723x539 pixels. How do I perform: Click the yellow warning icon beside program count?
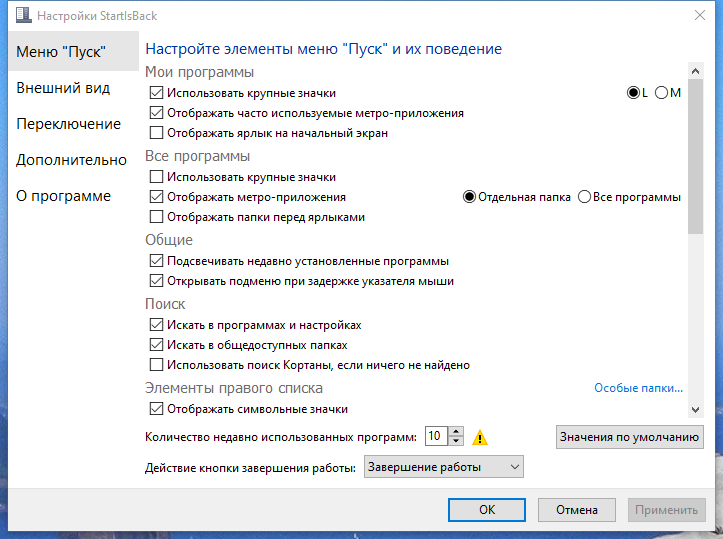point(480,437)
